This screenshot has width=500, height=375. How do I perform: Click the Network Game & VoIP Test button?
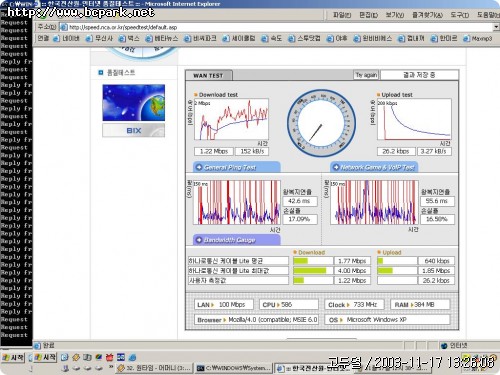(374, 167)
